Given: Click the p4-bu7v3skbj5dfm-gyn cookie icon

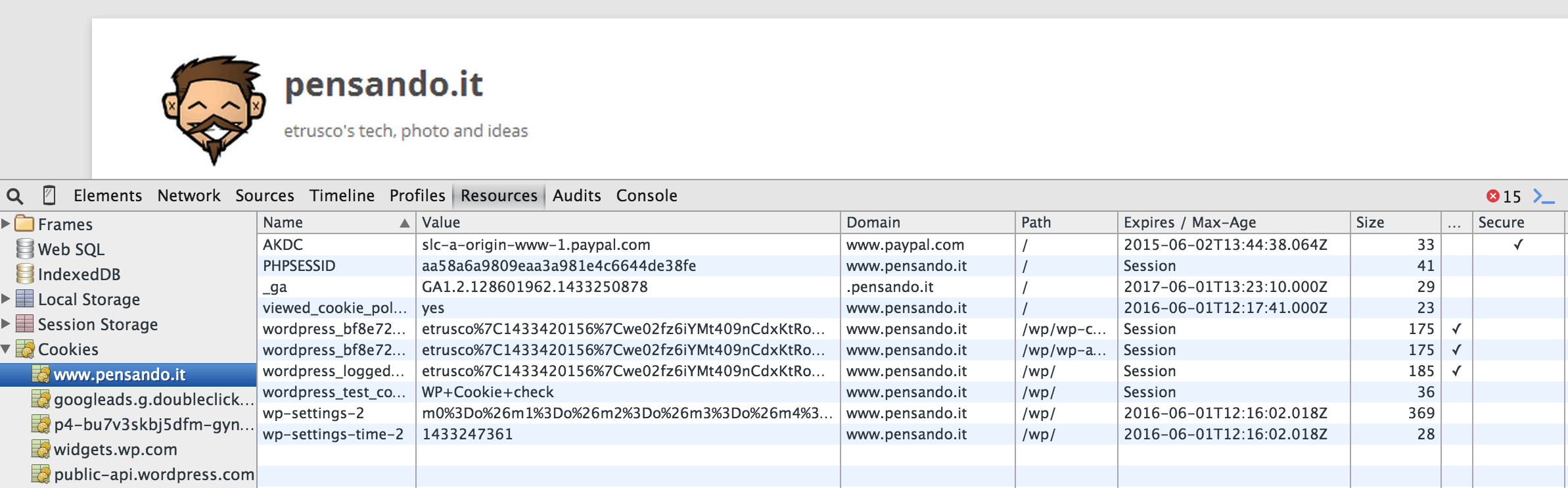Looking at the screenshot, I should click(41, 424).
